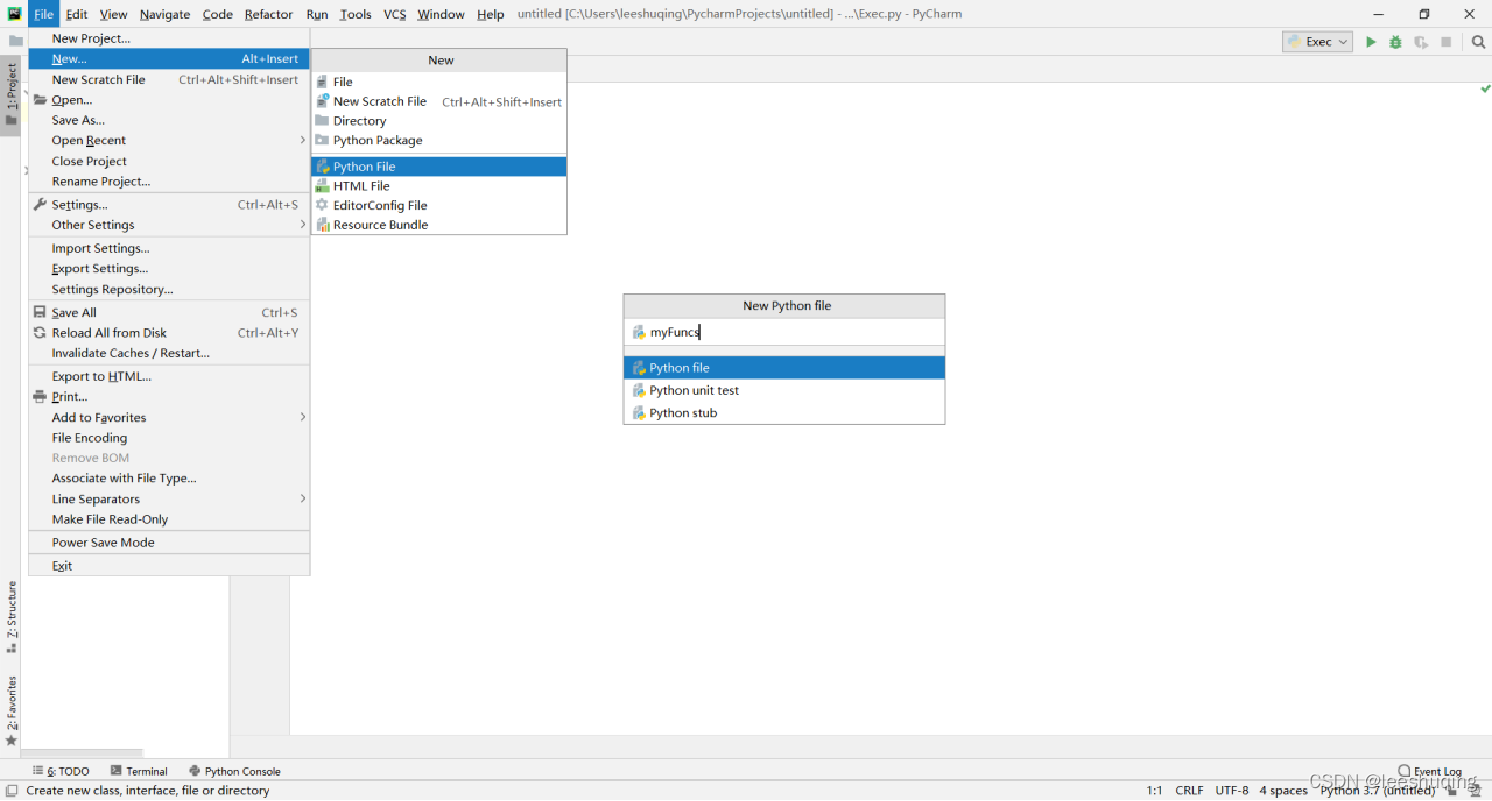
Task: Select Directory in New submenu
Action: [x=439, y=121]
